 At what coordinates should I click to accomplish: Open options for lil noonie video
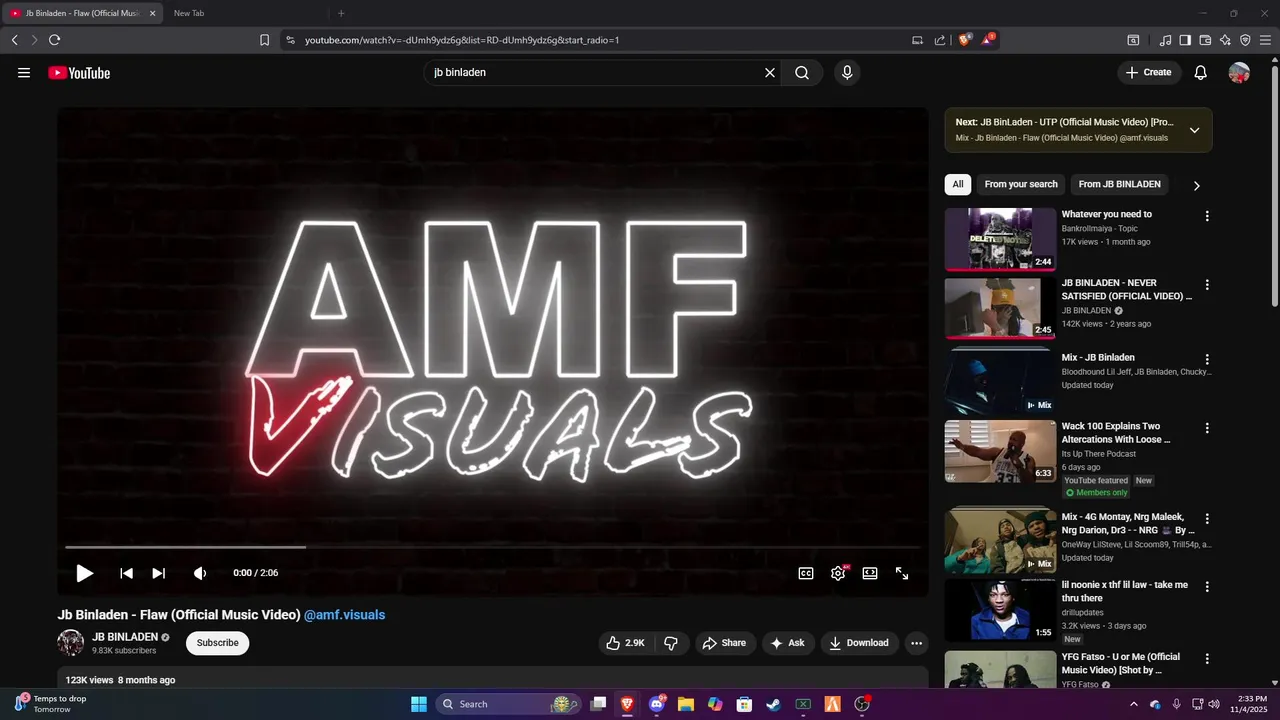point(1207,587)
